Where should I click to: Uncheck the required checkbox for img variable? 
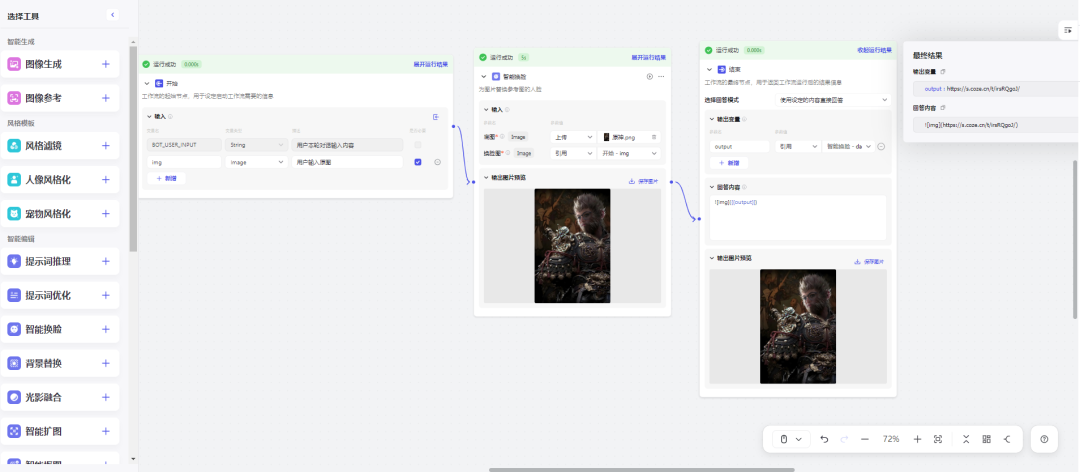tap(417, 162)
